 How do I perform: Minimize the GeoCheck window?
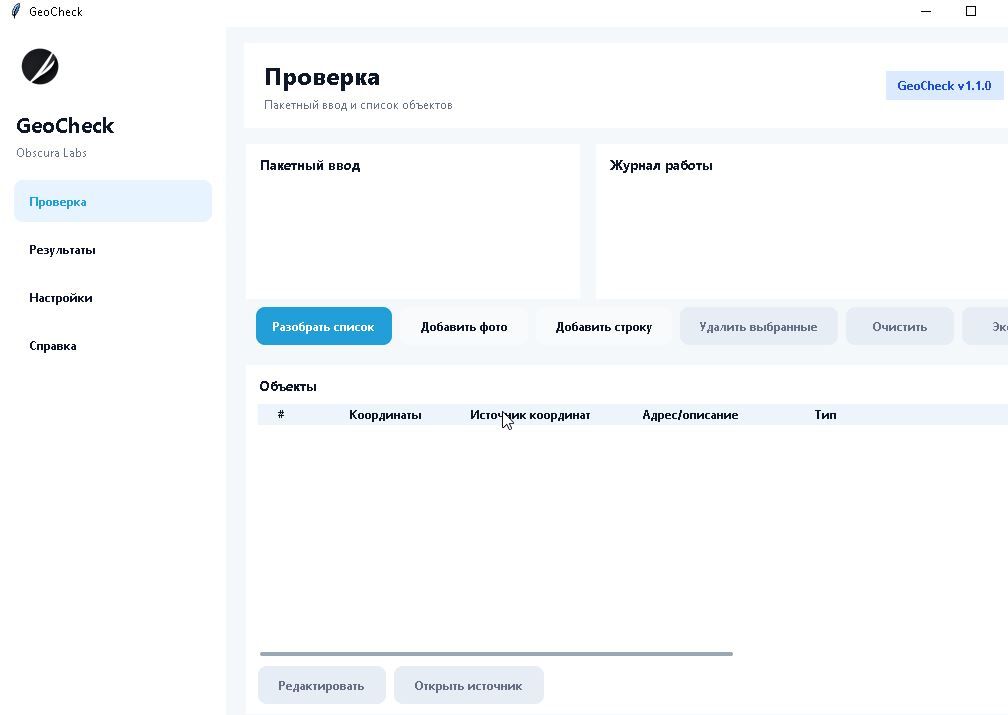coord(926,11)
